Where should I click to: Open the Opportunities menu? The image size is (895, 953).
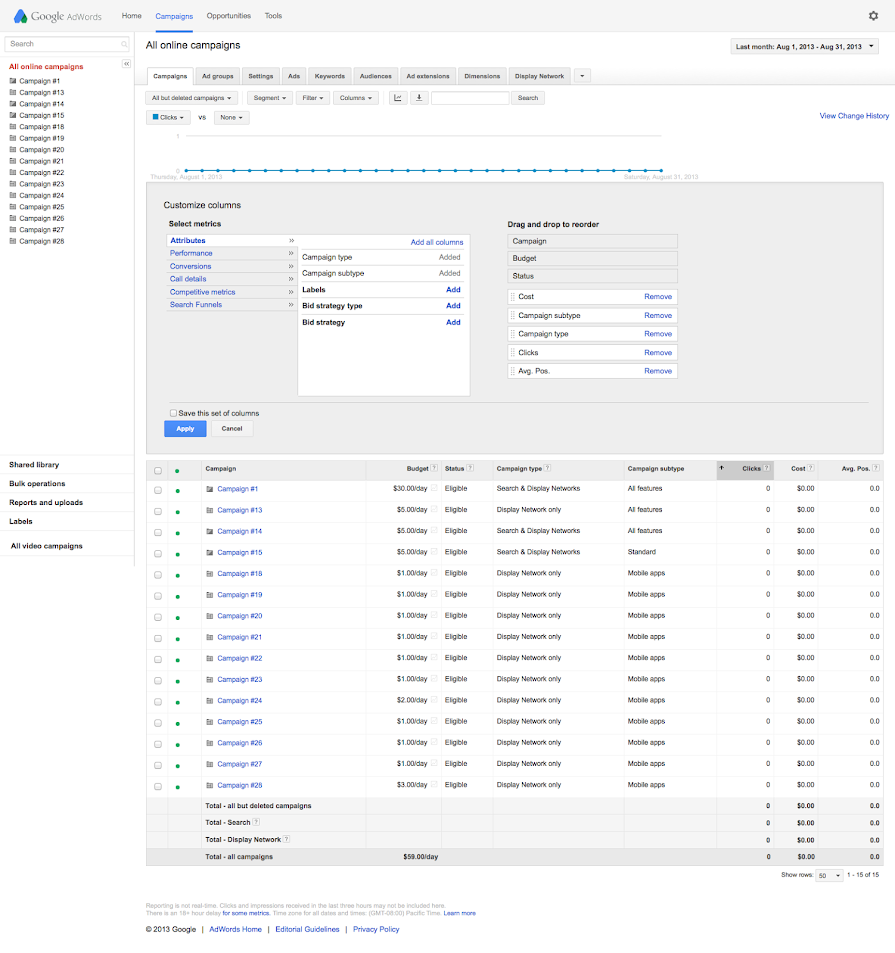coord(228,16)
